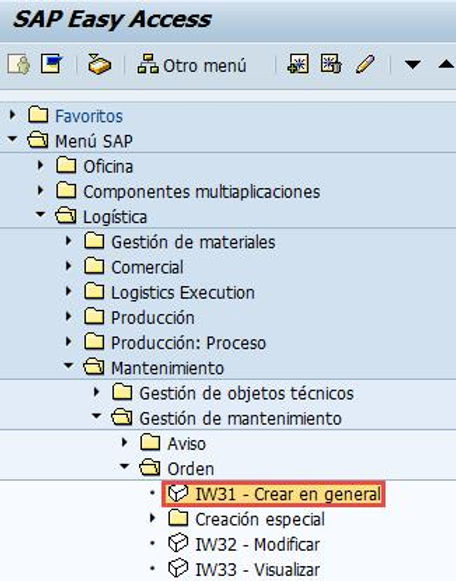Select Componentes multiaplicaciones label
The height and width of the screenshot is (581, 456).
point(202,192)
